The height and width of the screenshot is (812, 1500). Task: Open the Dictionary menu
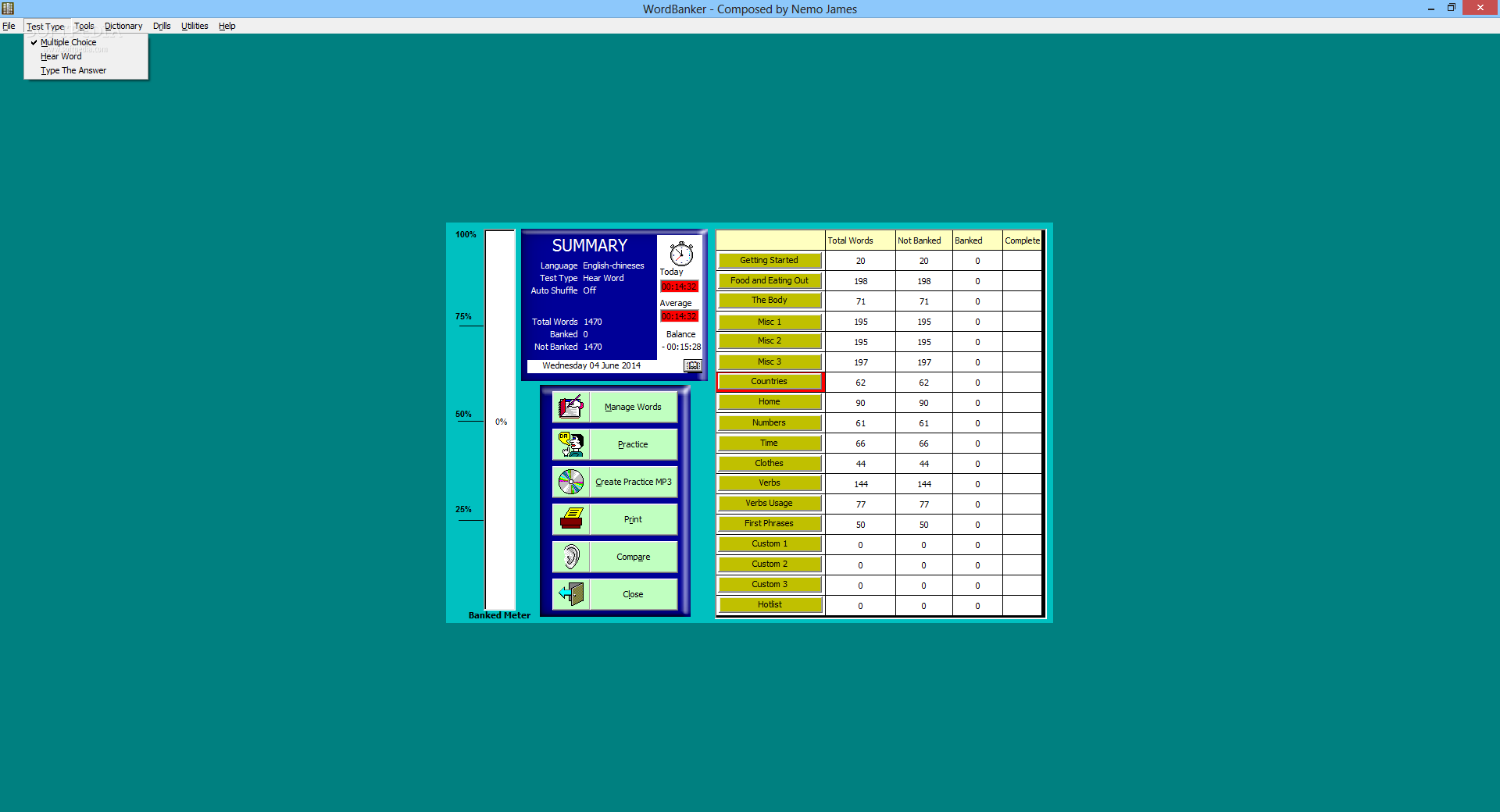click(x=123, y=26)
